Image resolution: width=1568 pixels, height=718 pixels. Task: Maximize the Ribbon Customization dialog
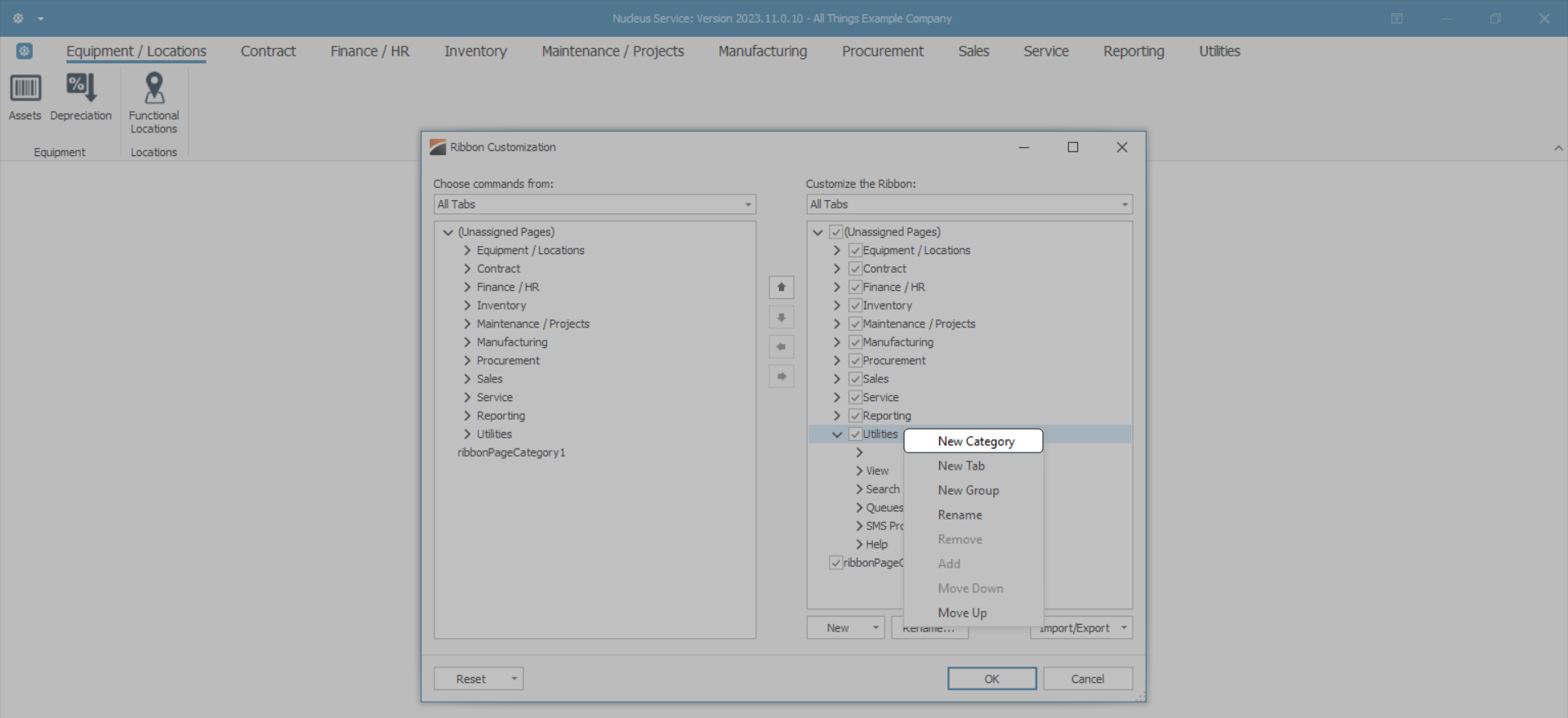pyautogui.click(x=1073, y=147)
